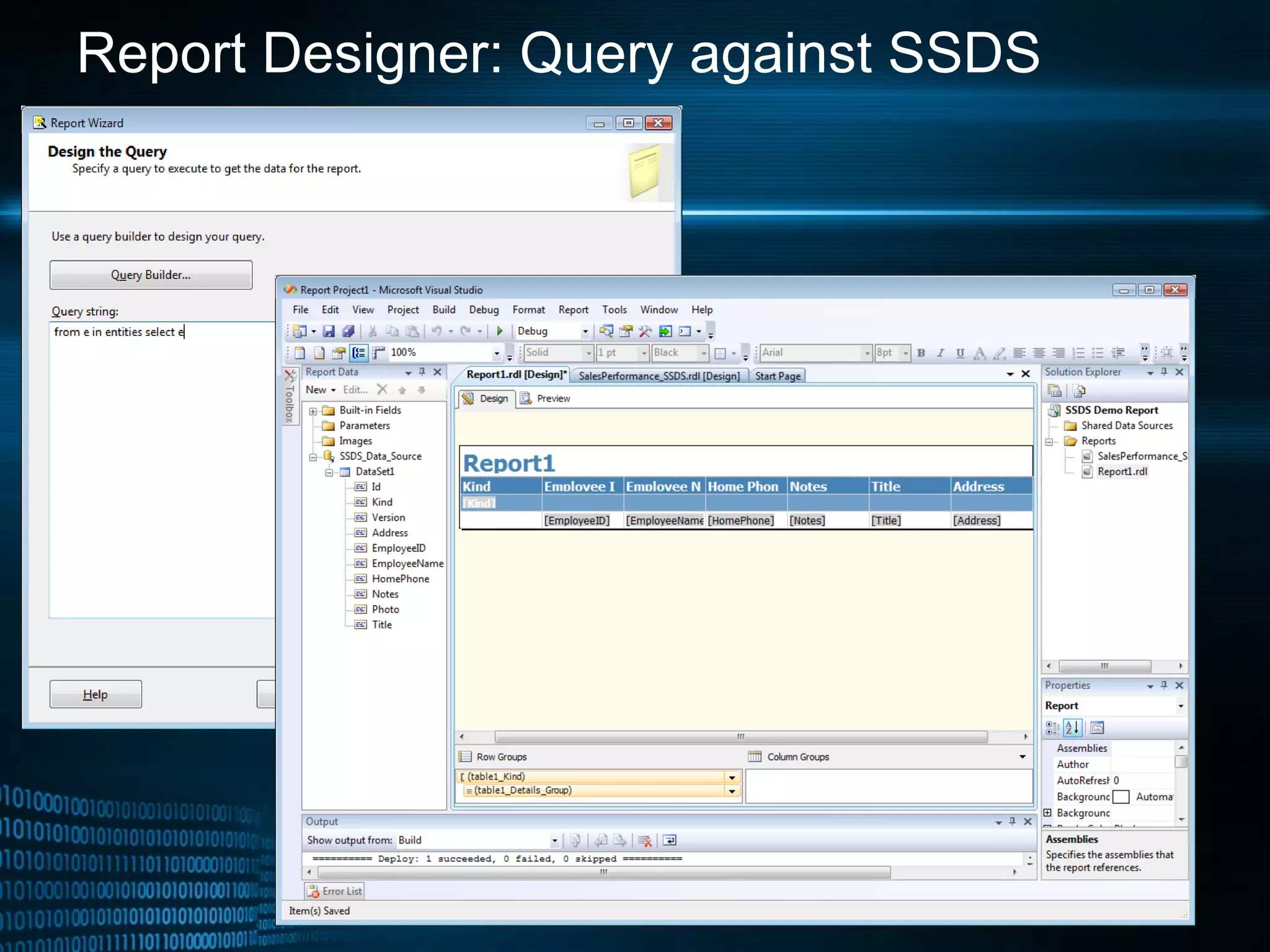Toggle Underline text formatting

960,353
